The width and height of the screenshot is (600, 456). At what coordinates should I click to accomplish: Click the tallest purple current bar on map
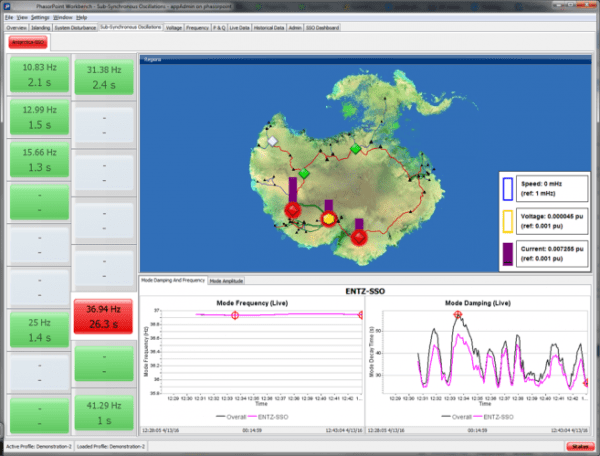pos(293,189)
